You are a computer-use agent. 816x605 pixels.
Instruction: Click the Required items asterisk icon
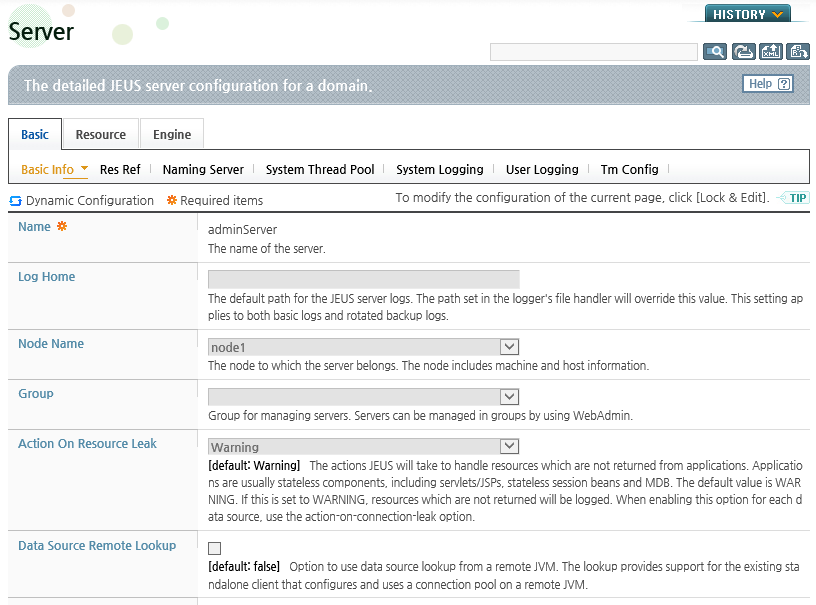(172, 200)
